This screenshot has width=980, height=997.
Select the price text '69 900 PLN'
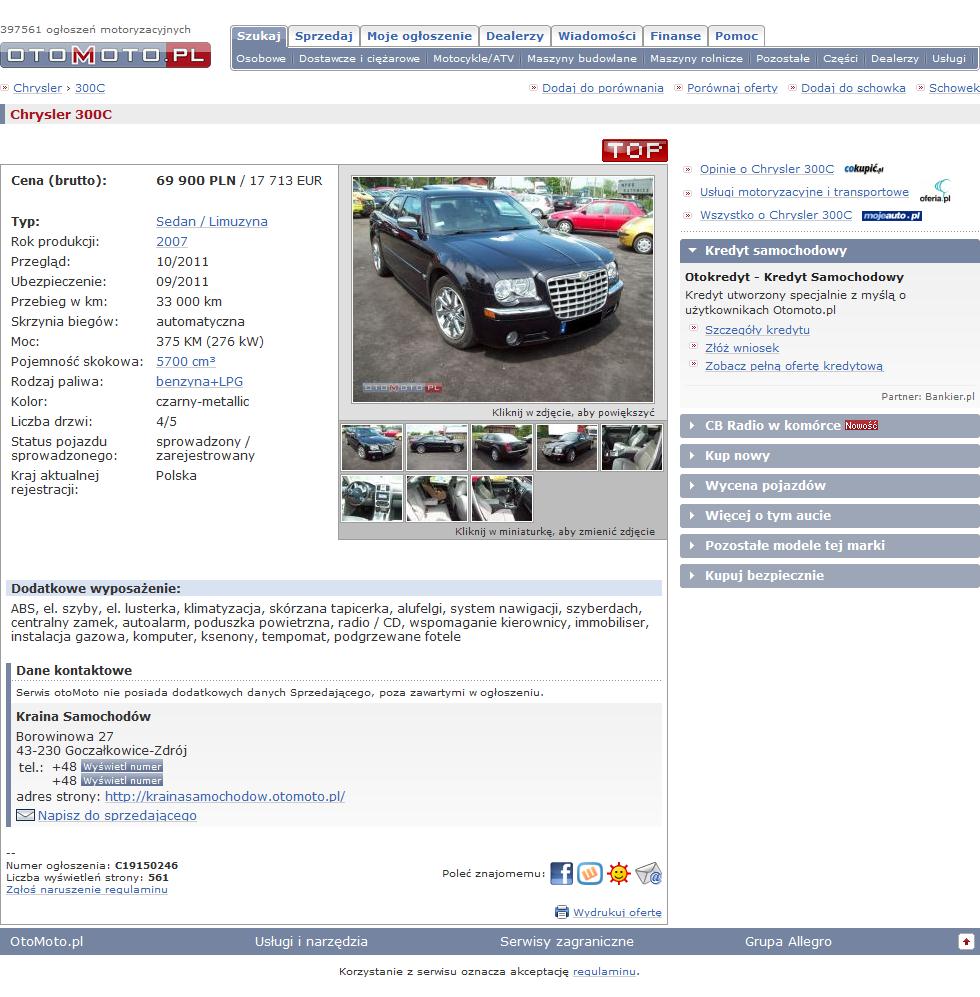196,181
